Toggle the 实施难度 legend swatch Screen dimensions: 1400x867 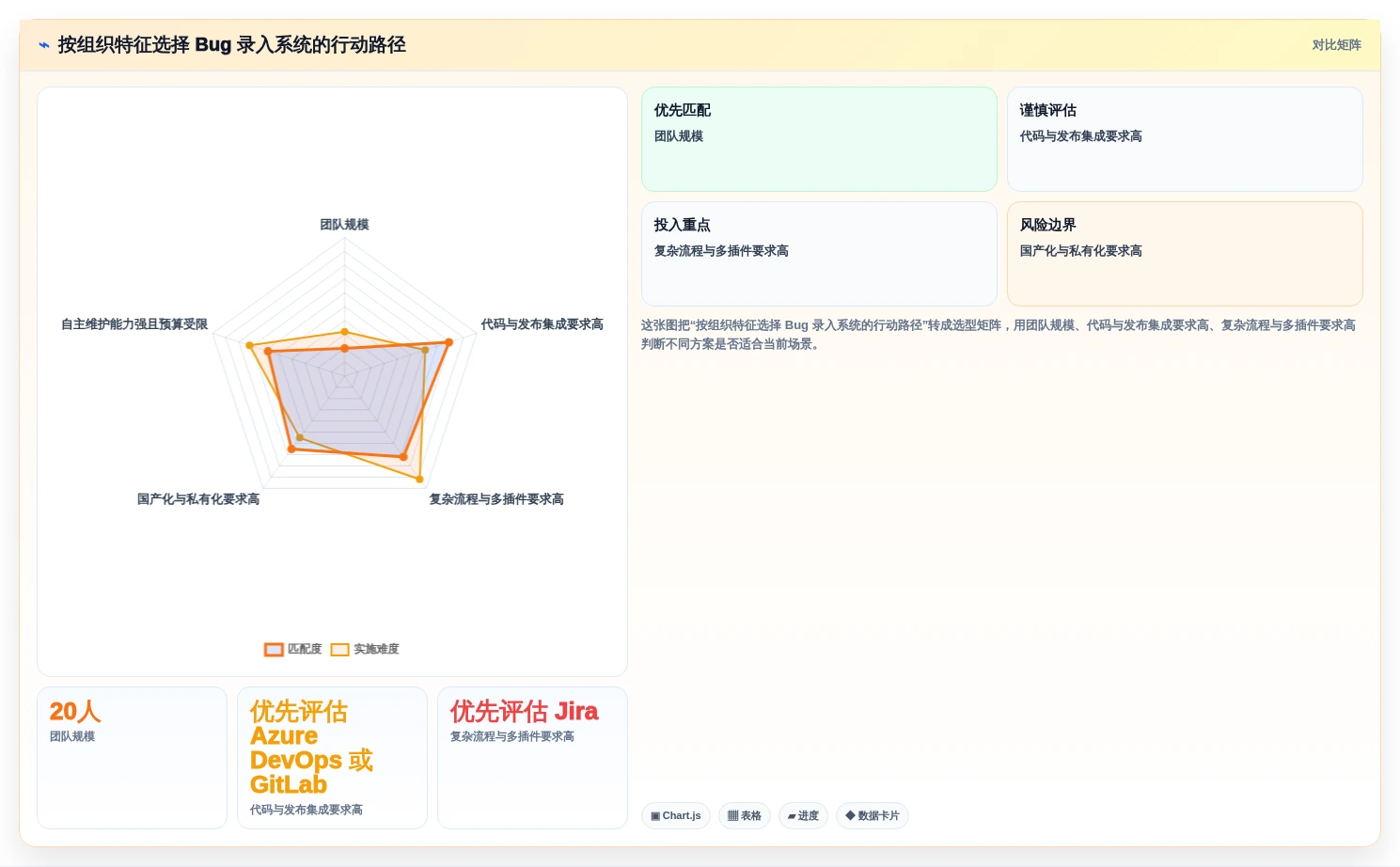(339, 649)
